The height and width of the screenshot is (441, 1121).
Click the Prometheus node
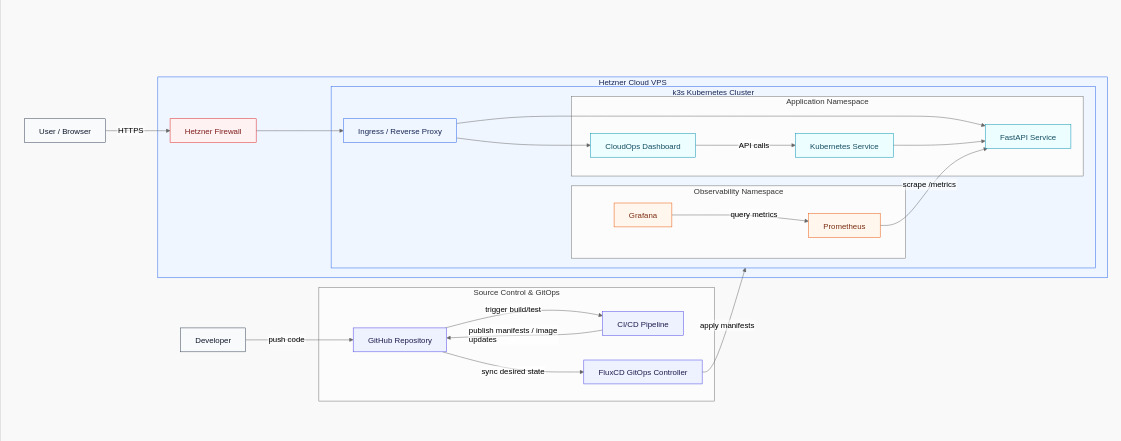[x=844, y=226]
